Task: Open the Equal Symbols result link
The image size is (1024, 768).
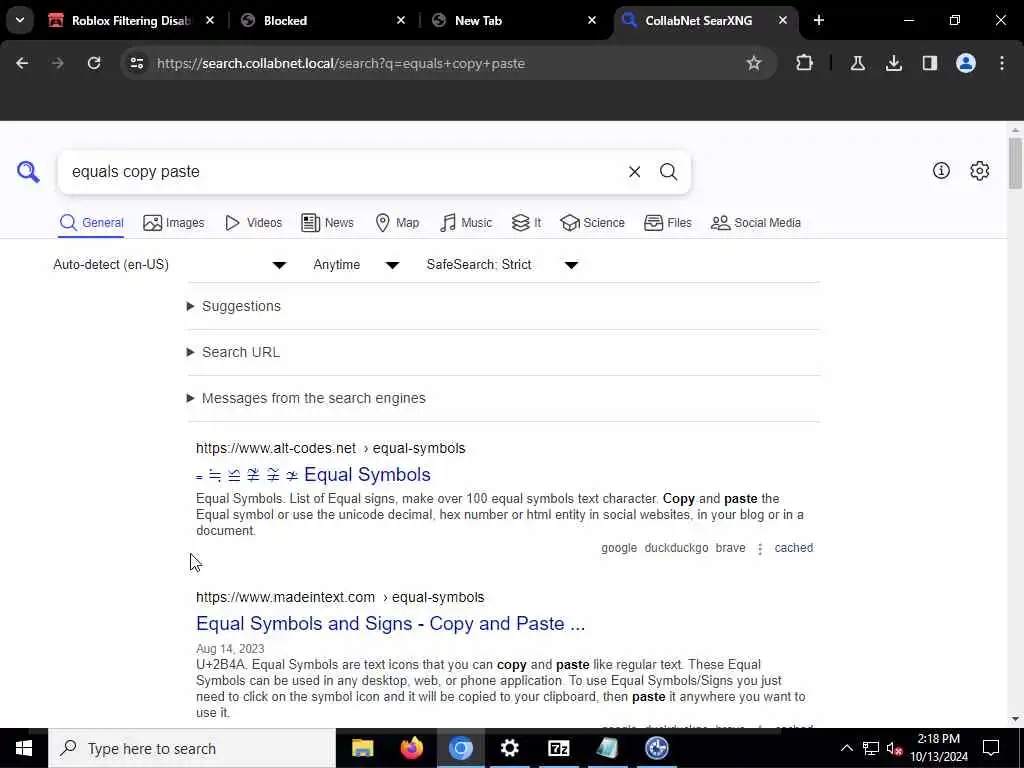Action: pos(313,475)
